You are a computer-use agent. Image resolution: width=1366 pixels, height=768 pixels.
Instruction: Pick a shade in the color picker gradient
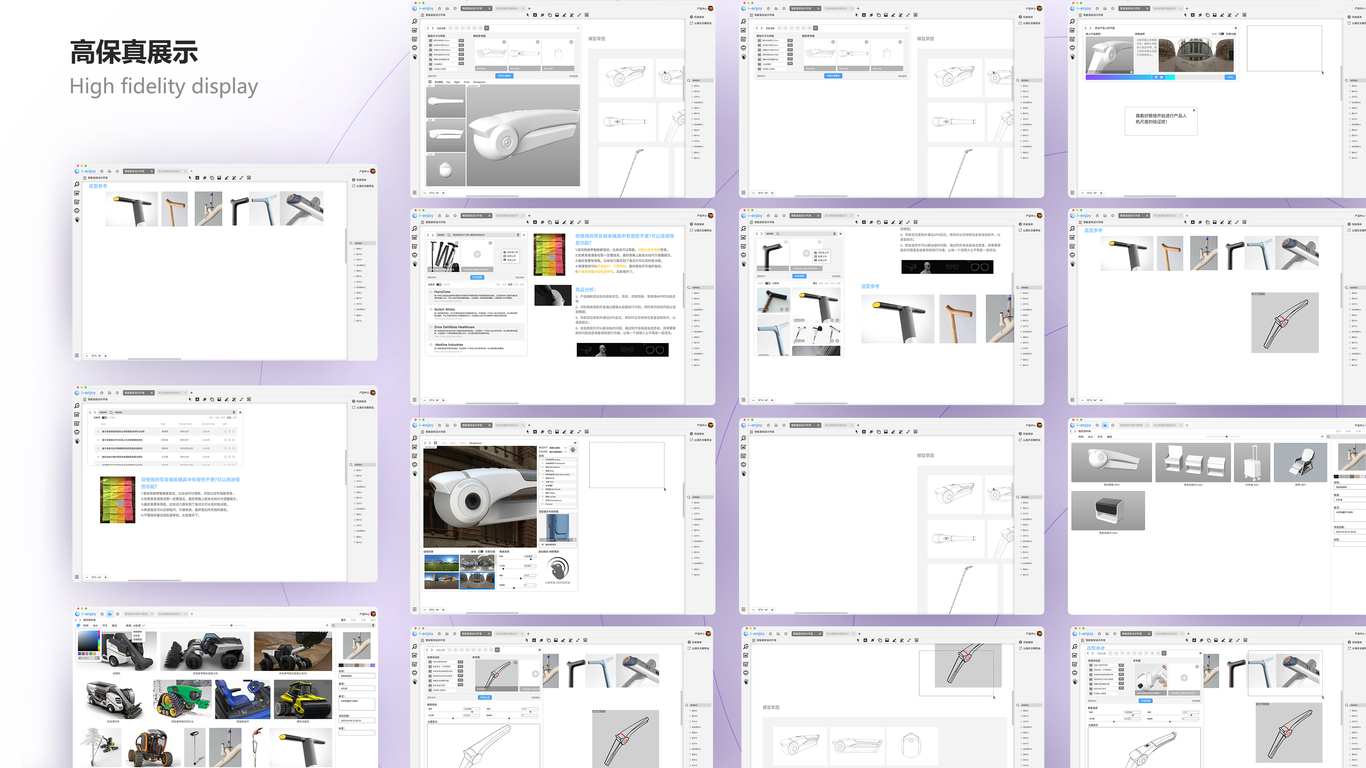tap(88, 641)
